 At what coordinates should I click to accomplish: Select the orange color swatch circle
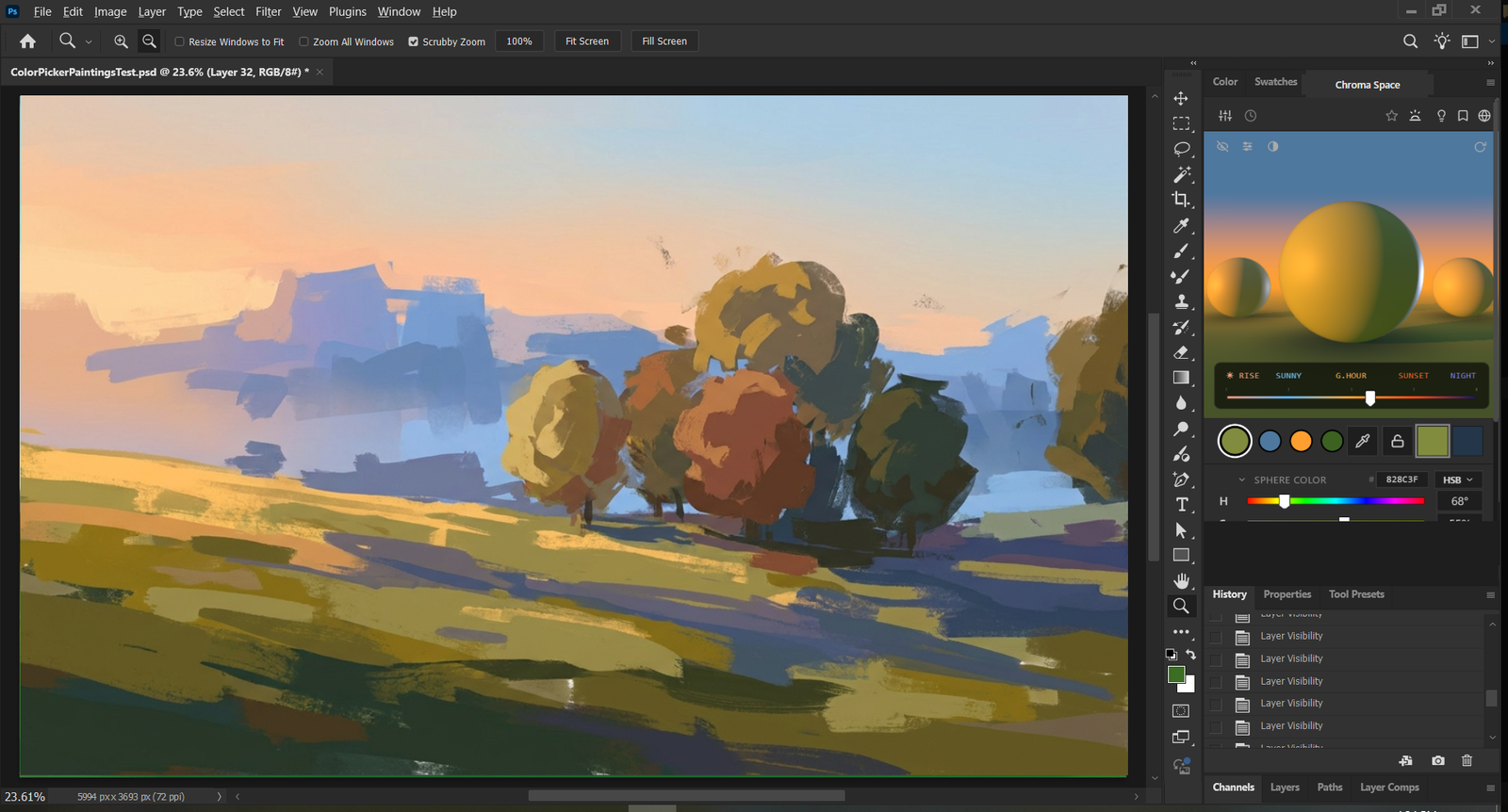pos(1301,441)
